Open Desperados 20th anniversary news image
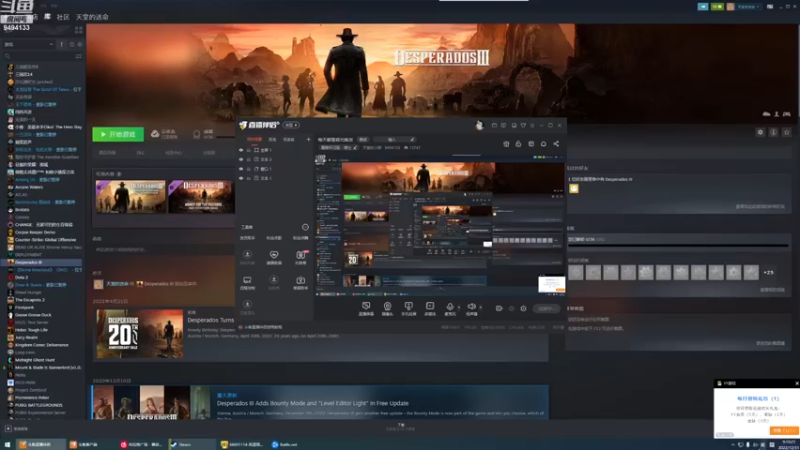The width and height of the screenshot is (800, 450). [x=140, y=333]
